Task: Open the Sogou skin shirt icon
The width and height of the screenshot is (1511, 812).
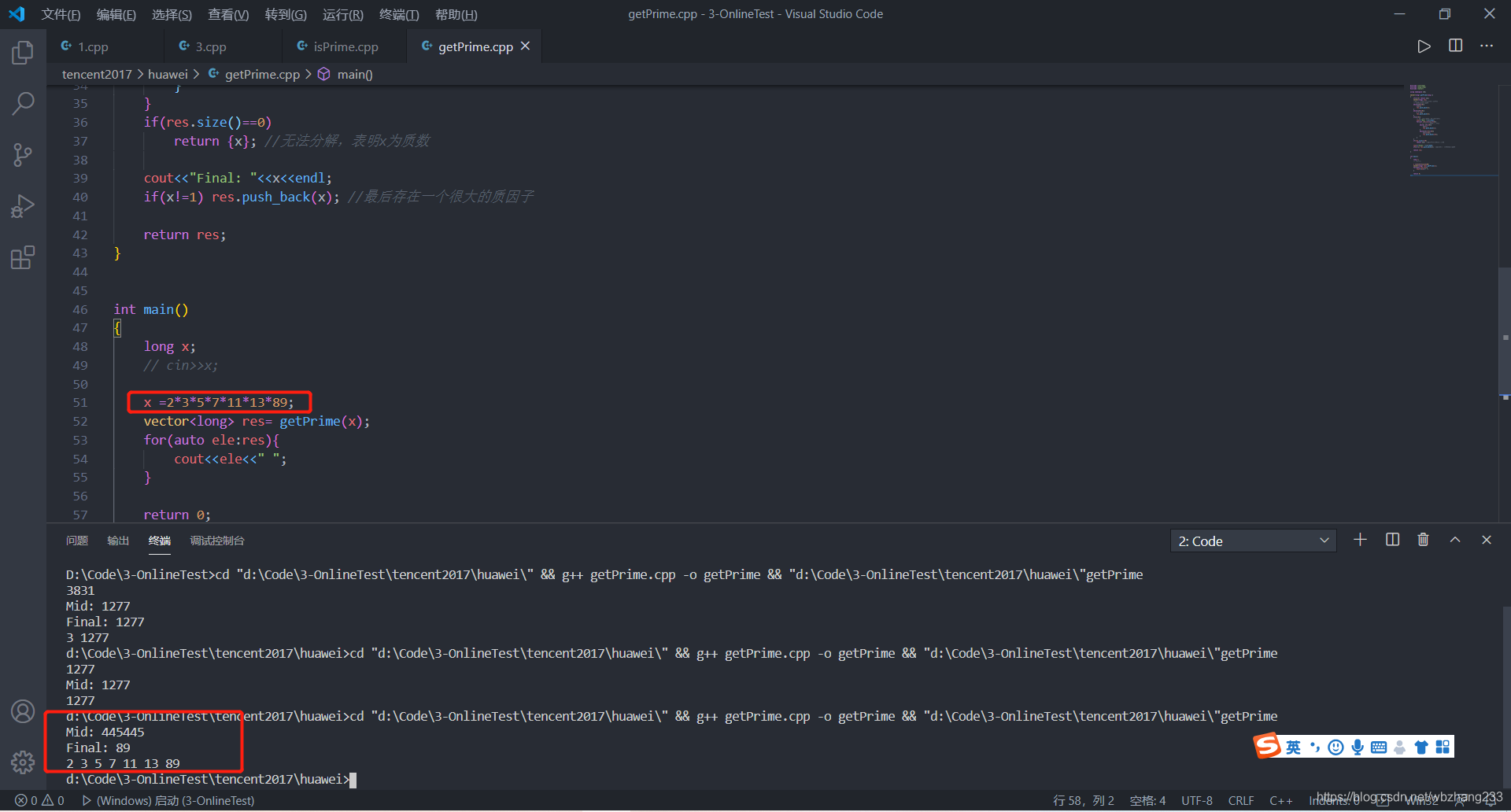Action: [x=1421, y=747]
